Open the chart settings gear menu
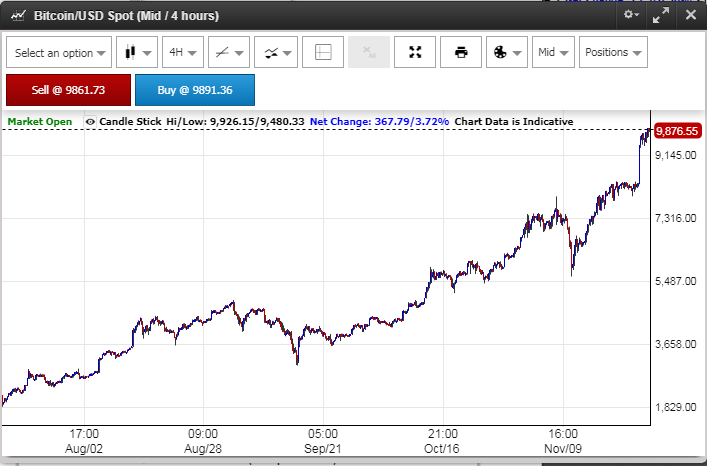 [x=631, y=15]
